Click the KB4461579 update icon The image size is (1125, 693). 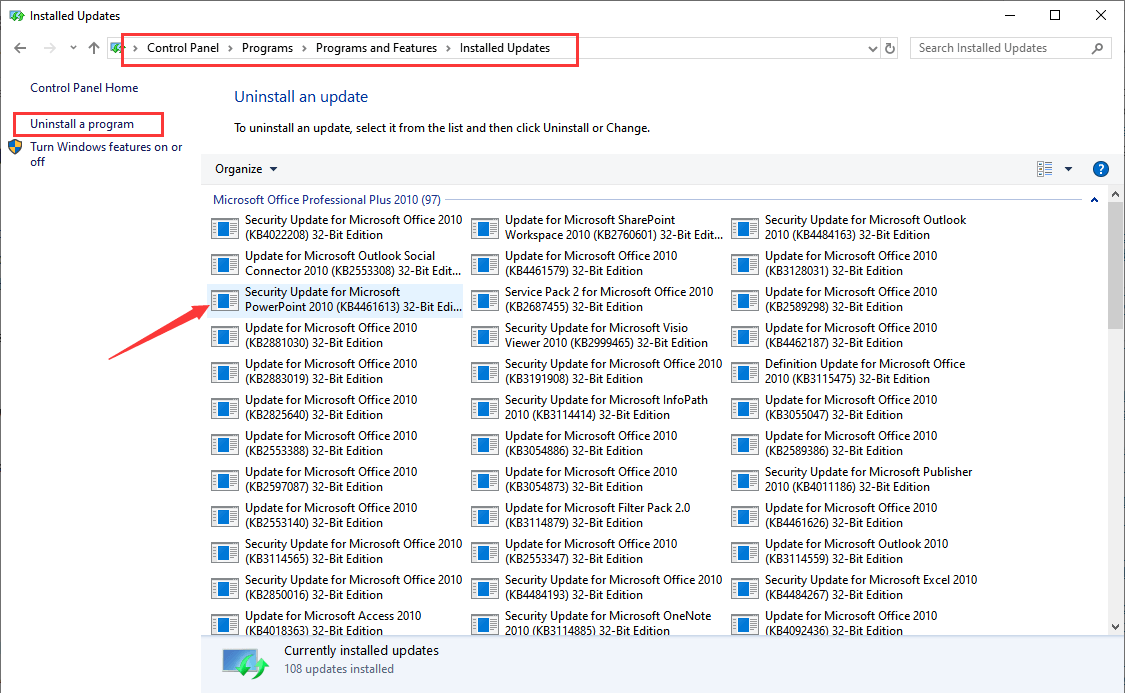tap(484, 264)
